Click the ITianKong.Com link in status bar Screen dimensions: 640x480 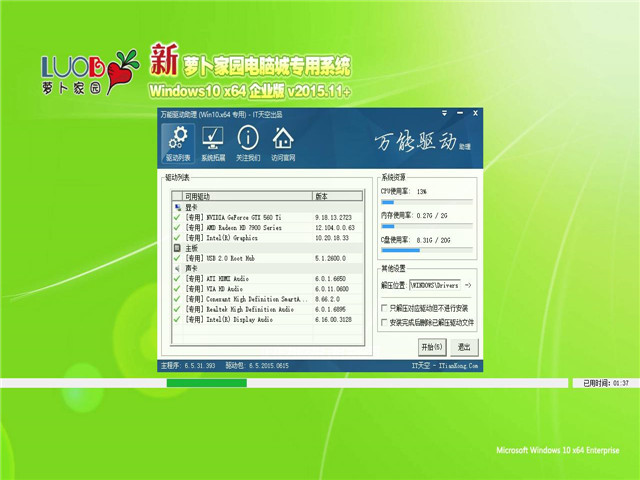click(x=458, y=366)
